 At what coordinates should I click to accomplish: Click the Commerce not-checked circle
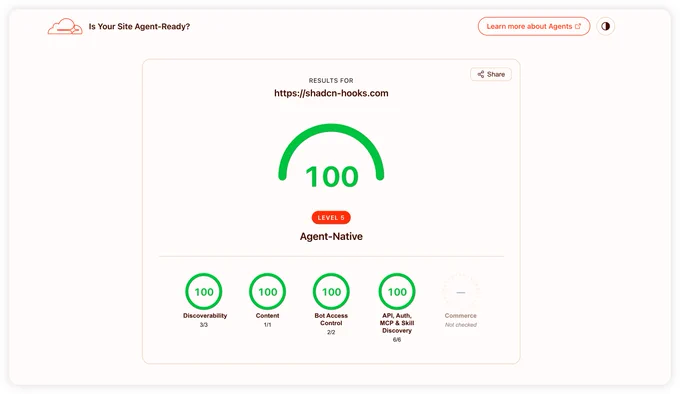coord(461,292)
